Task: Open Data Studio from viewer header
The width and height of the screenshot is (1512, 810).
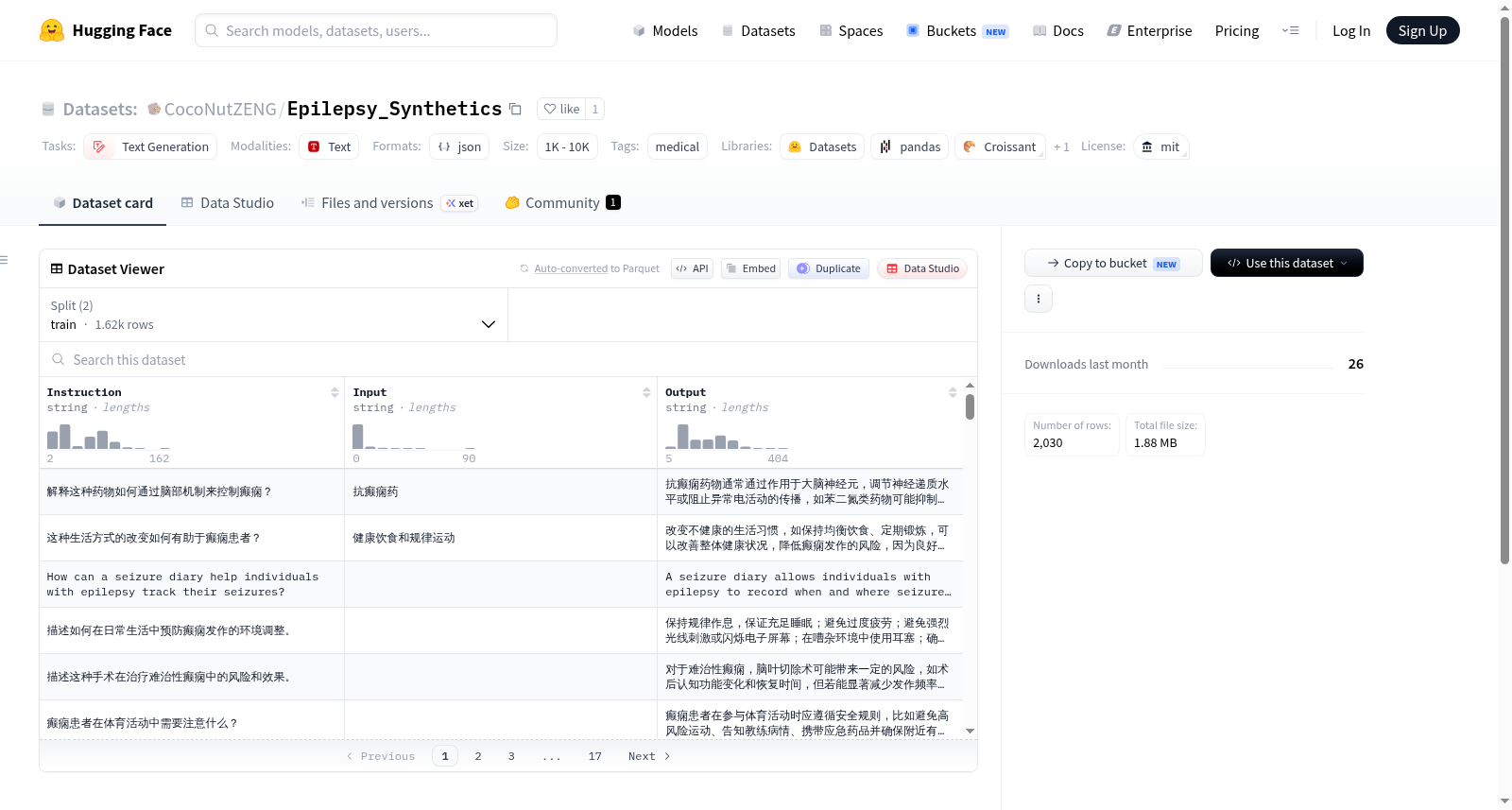Action: 922,268
